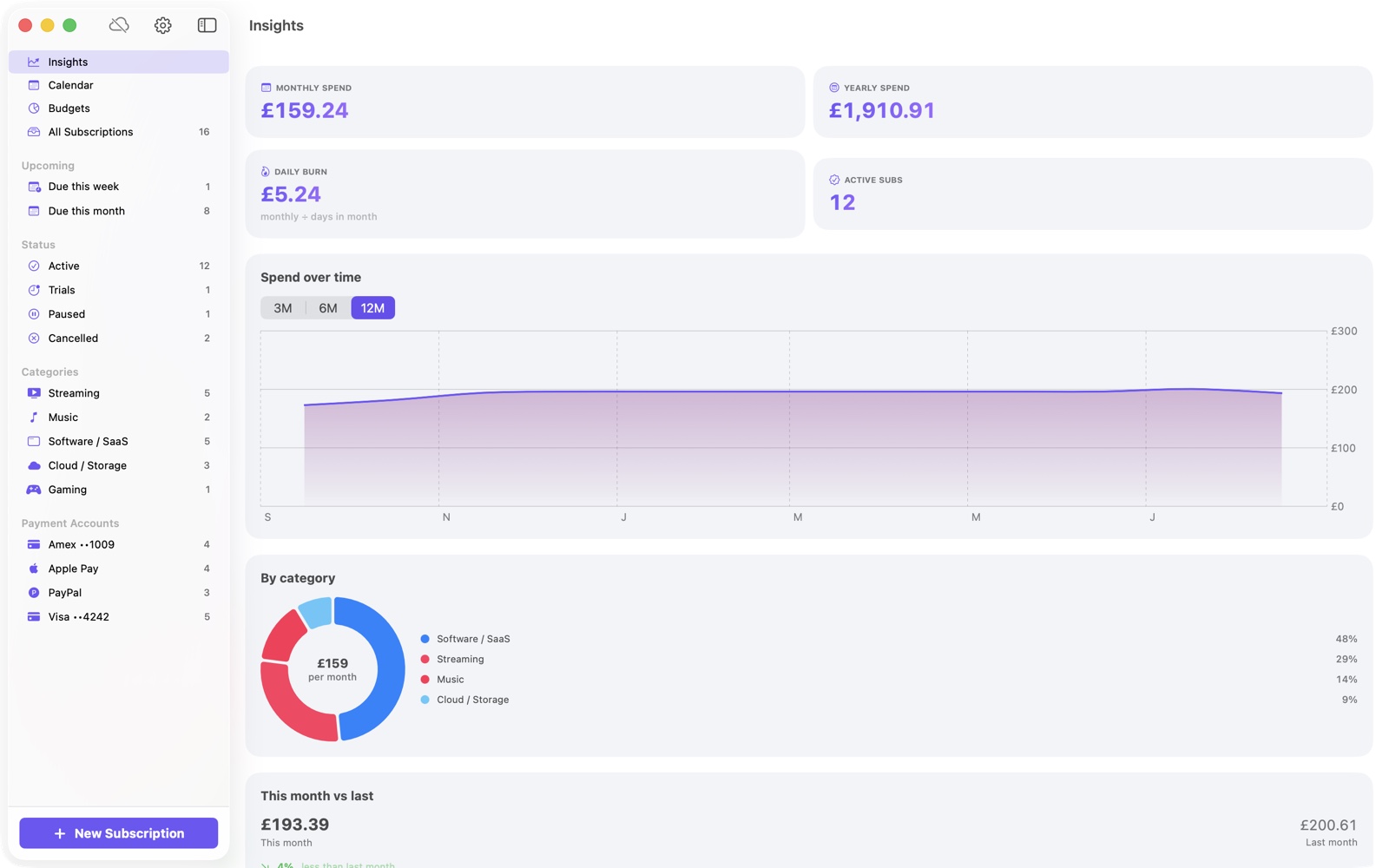Open Due this month list
The height and width of the screenshot is (868, 1389).
click(119, 211)
